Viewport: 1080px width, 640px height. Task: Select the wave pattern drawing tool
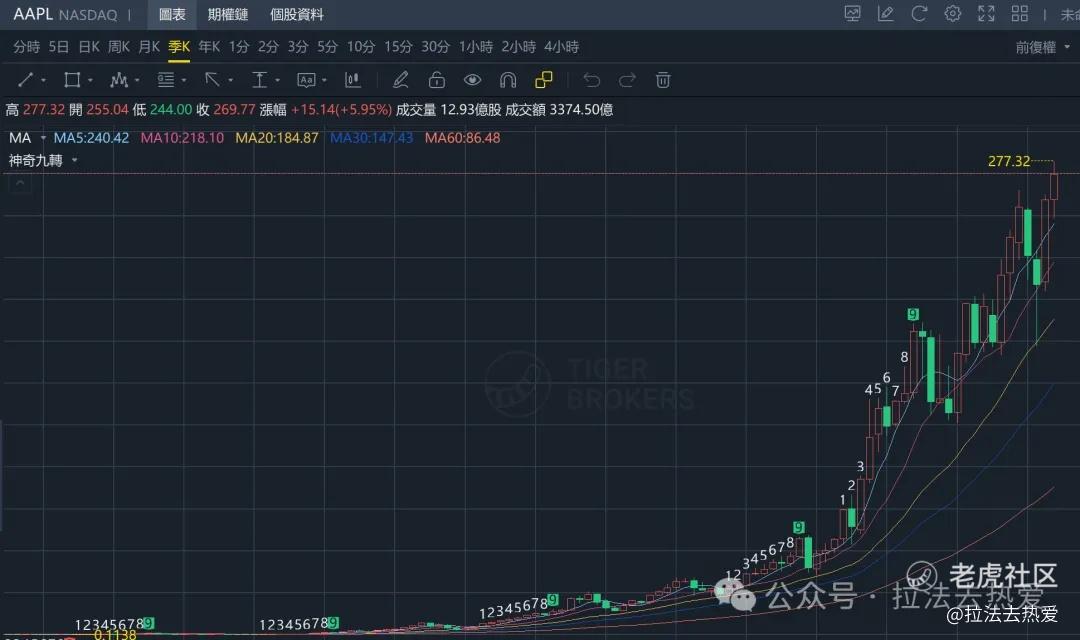(x=118, y=80)
